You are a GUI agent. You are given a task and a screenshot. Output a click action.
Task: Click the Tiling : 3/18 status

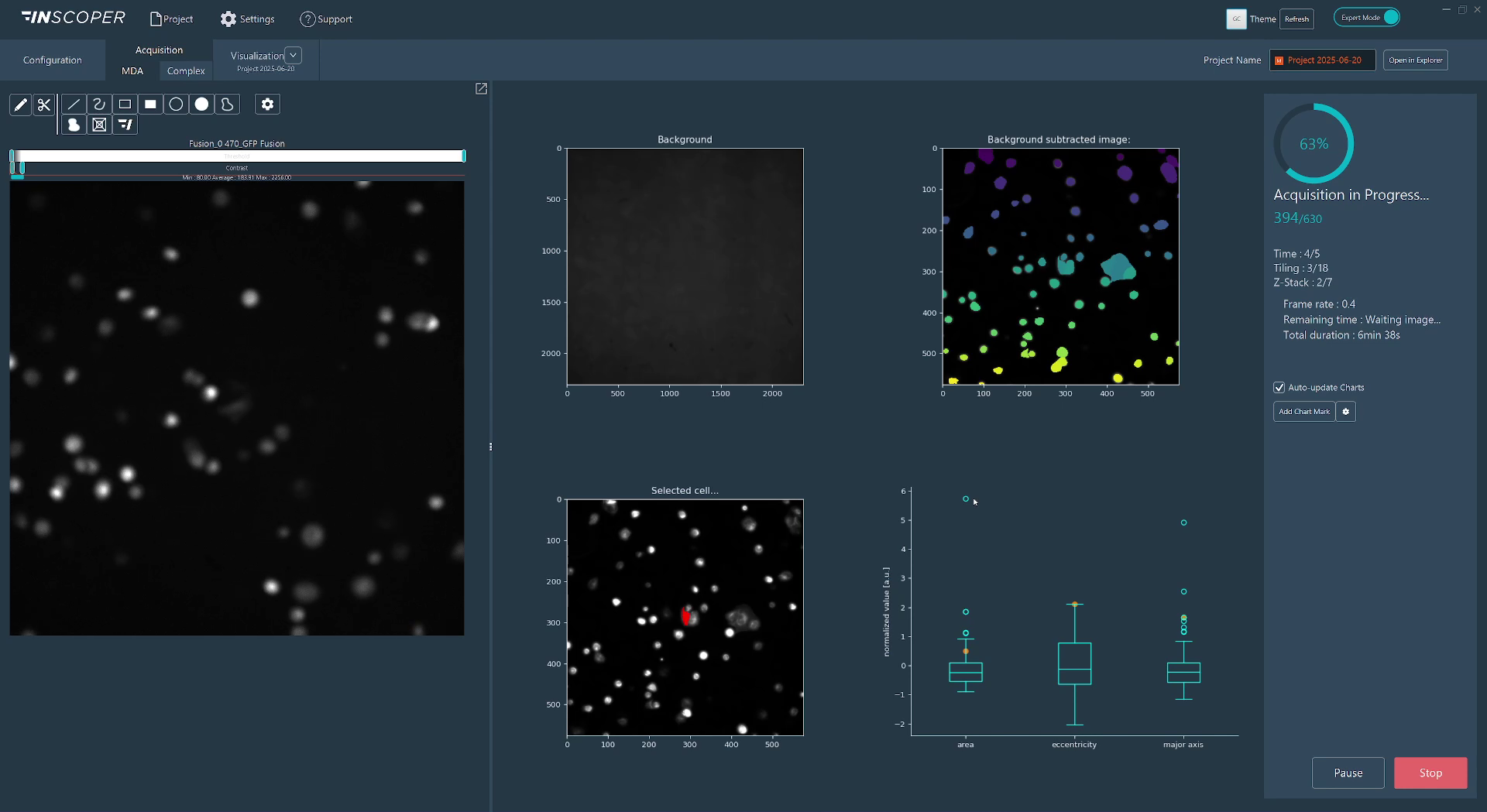point(1300,269)
